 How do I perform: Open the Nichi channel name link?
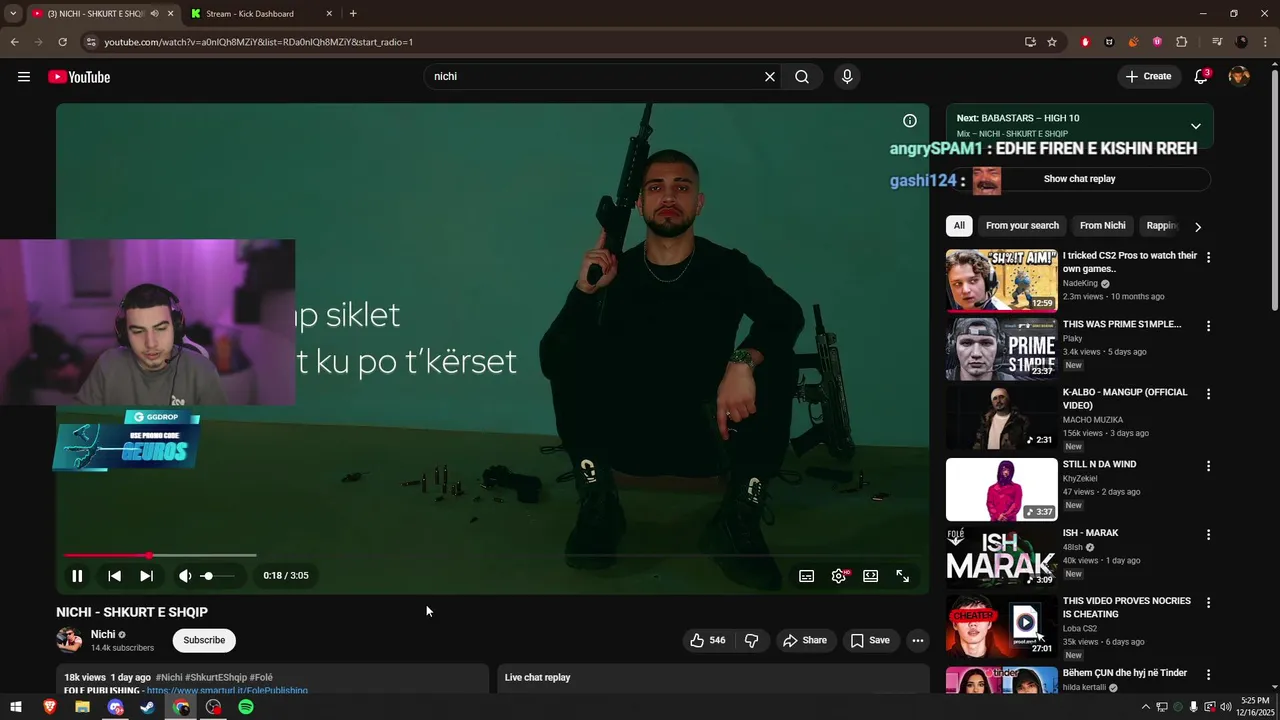103,634
